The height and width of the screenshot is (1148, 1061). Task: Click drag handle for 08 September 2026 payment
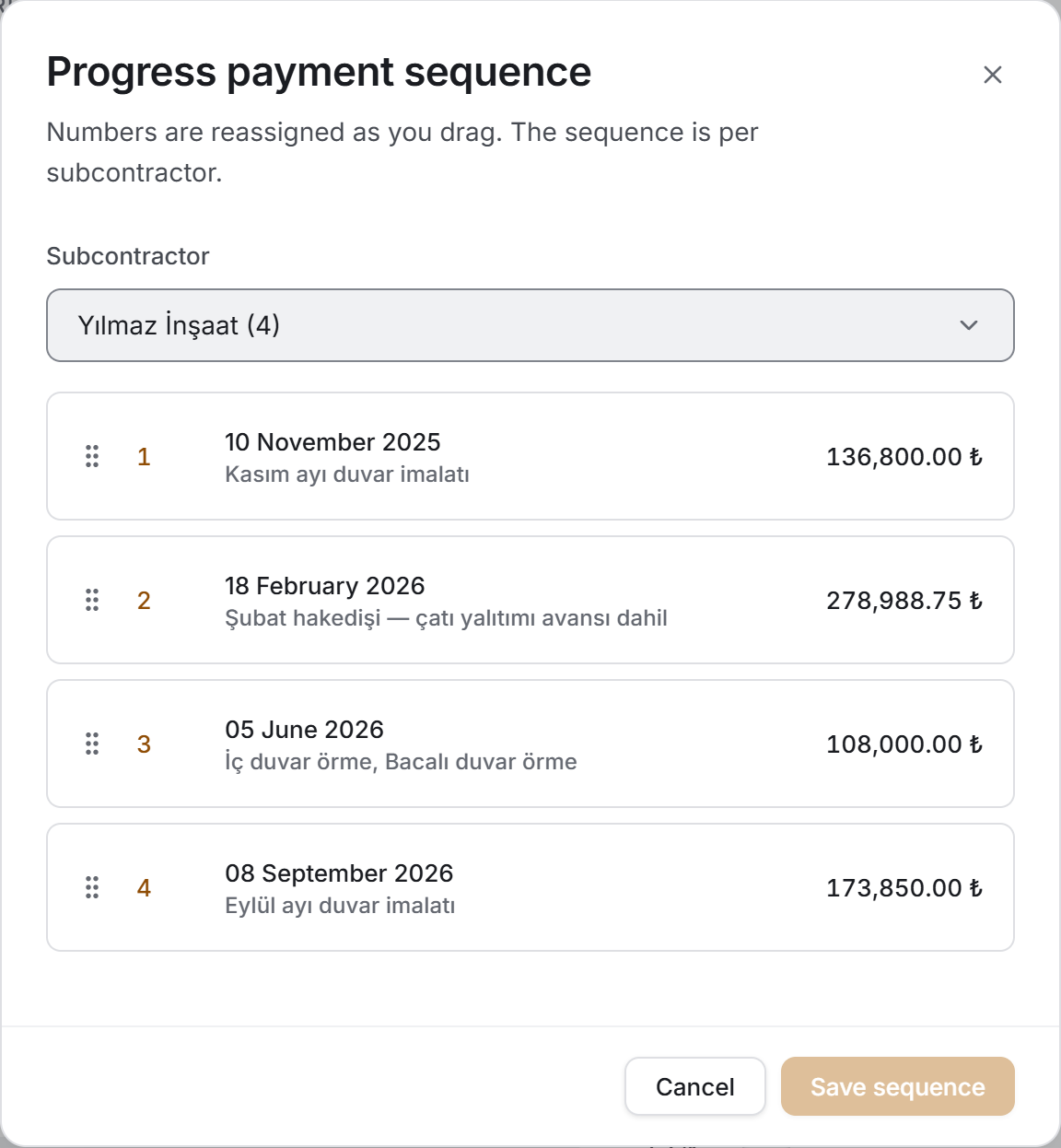coord(92,887)
